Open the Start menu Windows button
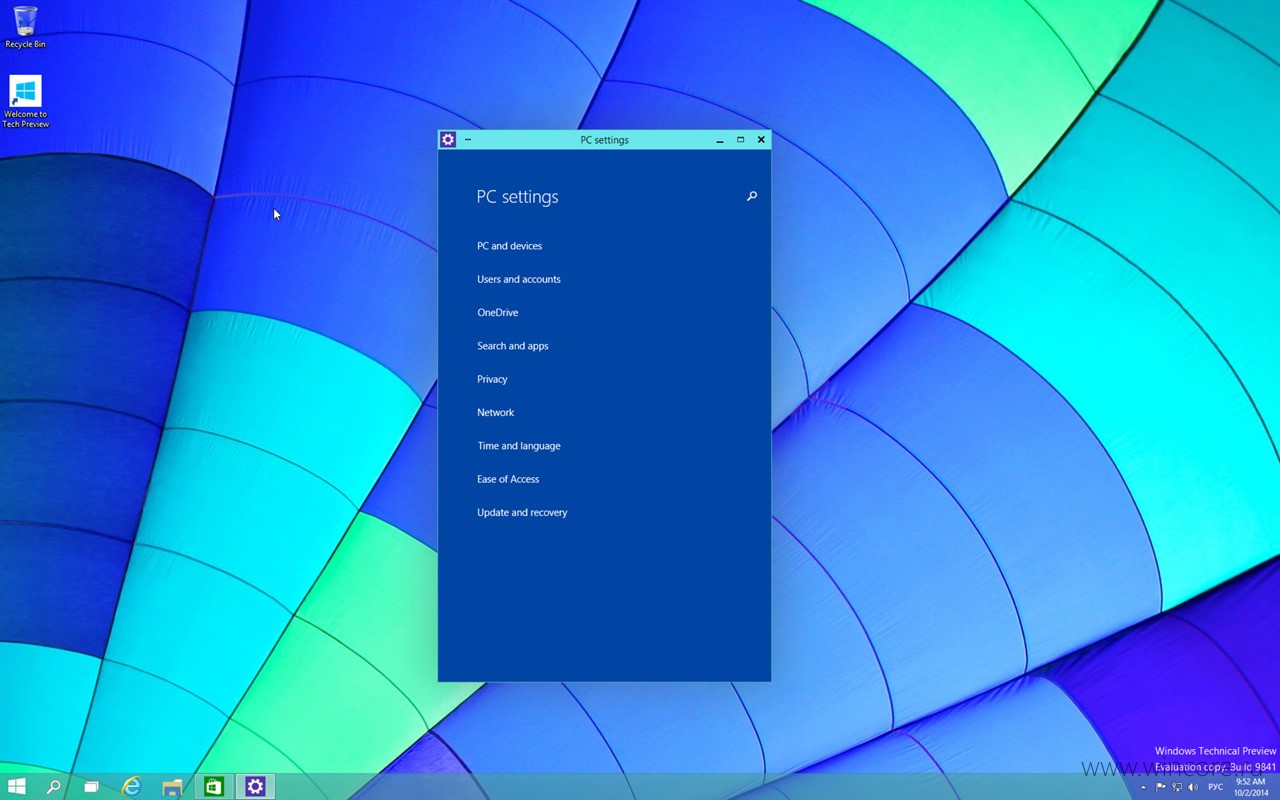The height and width of the screenshot is (800, 1280). [17, 787]
